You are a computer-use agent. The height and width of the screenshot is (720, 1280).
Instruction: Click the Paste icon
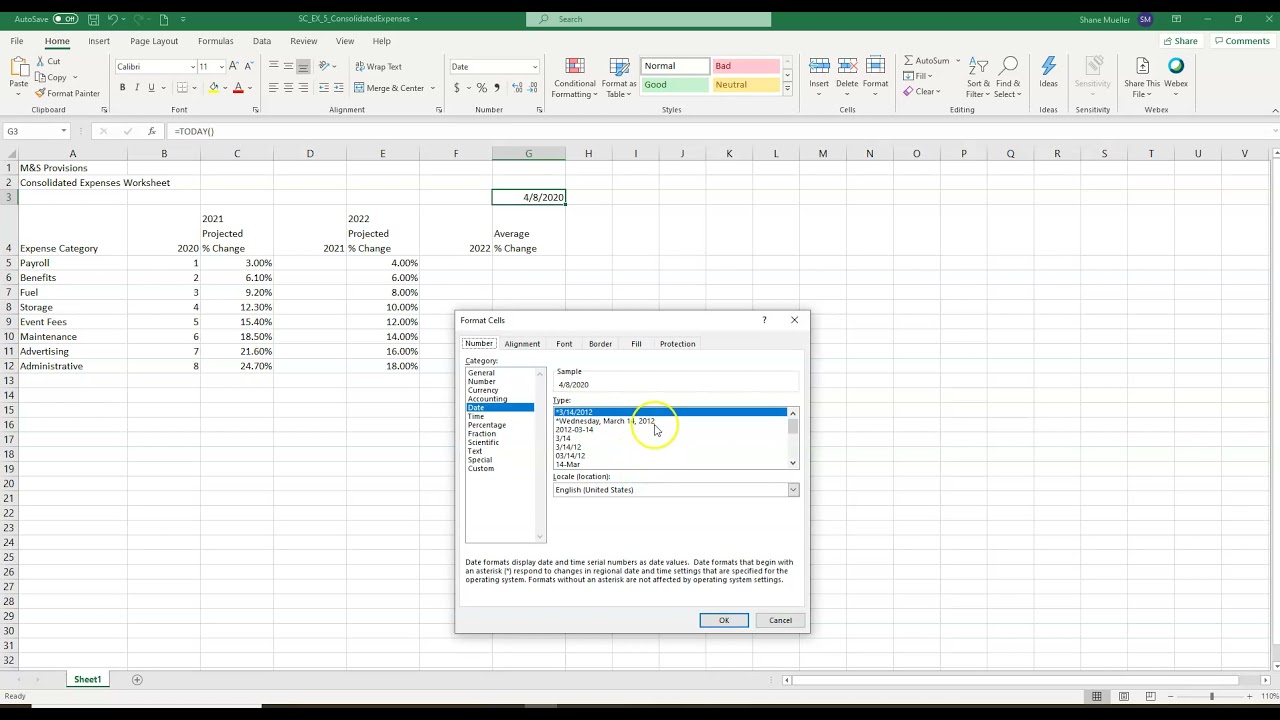(18, 68)
